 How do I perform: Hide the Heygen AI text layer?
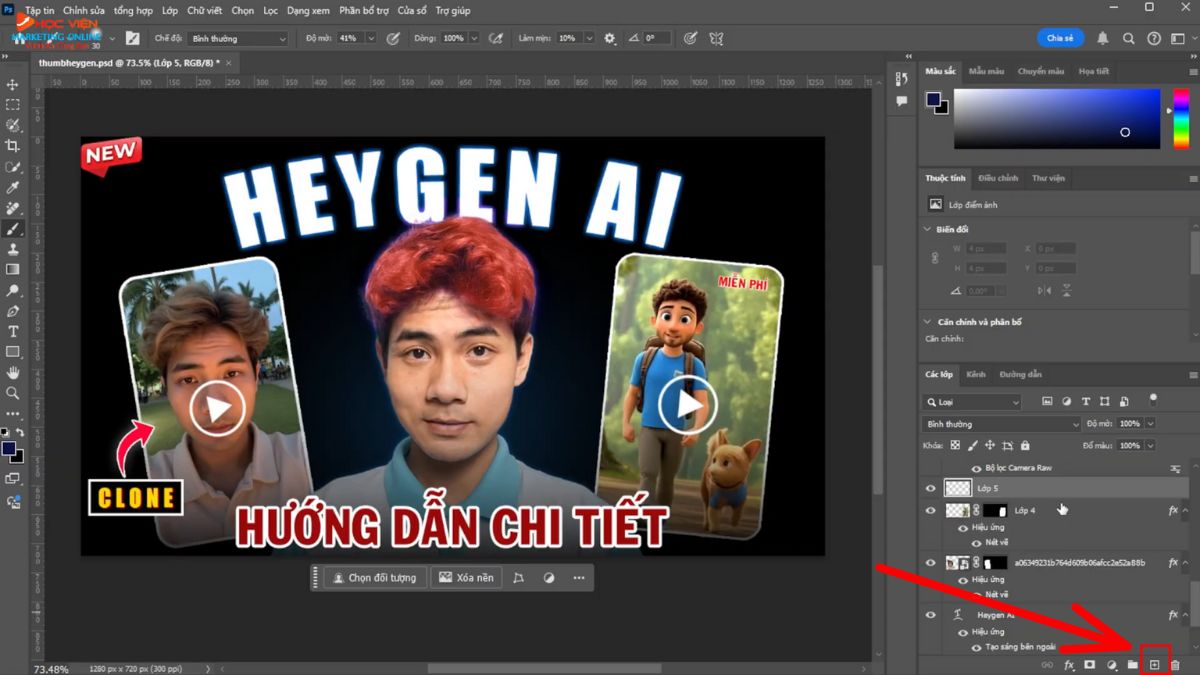[931, 615]
